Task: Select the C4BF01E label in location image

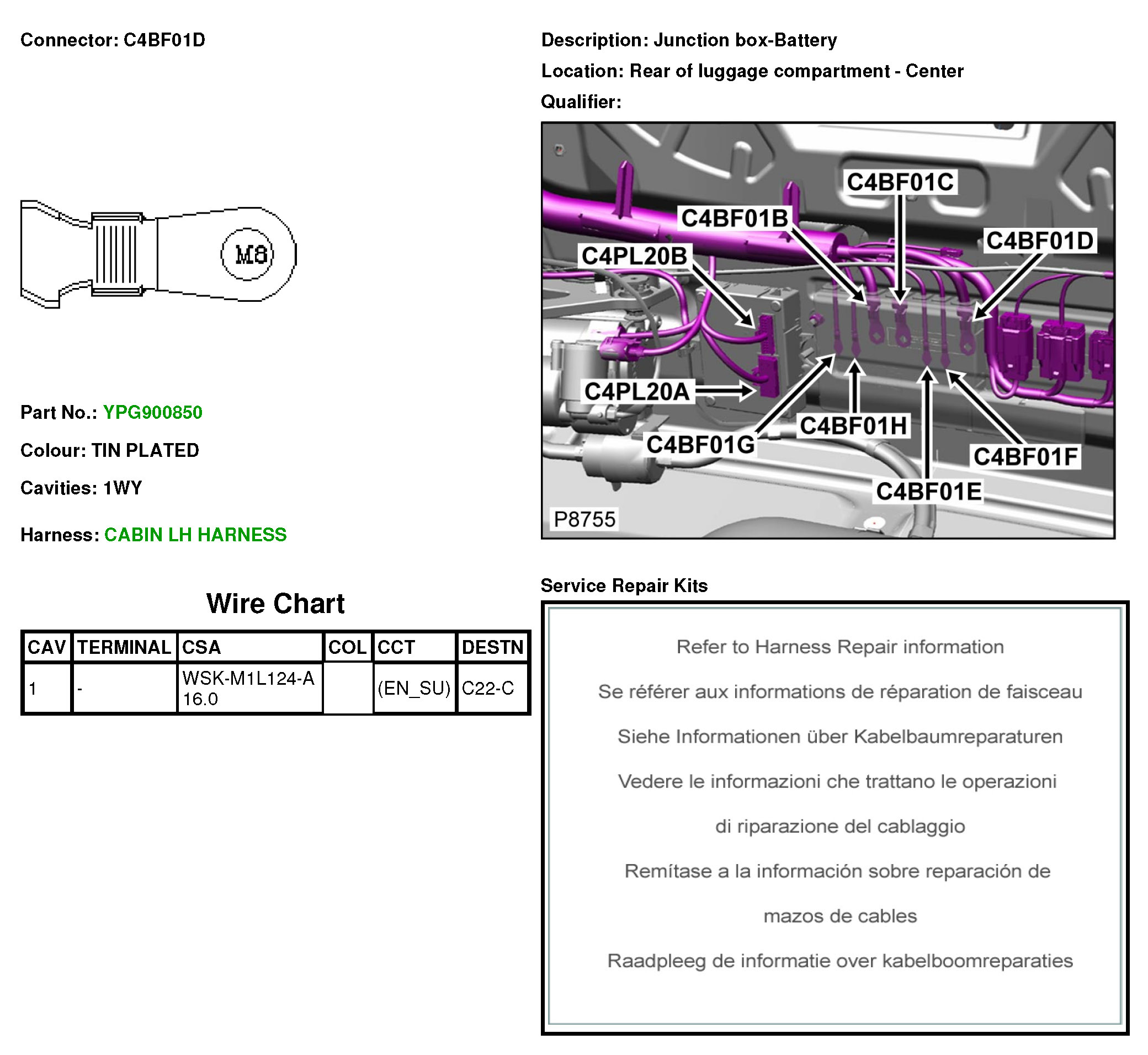Action: (929, 492)
